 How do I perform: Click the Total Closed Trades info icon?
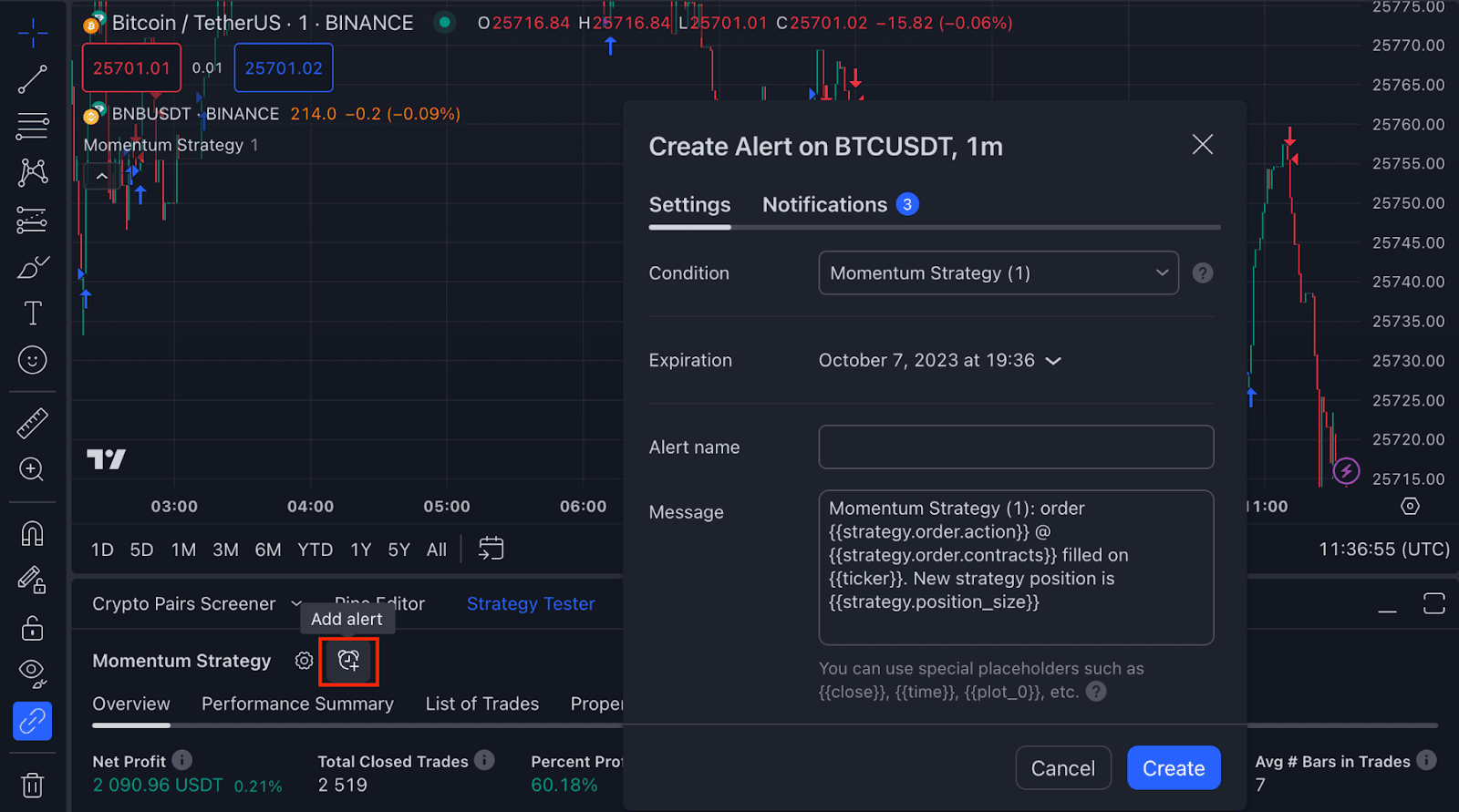coord(484,759)
